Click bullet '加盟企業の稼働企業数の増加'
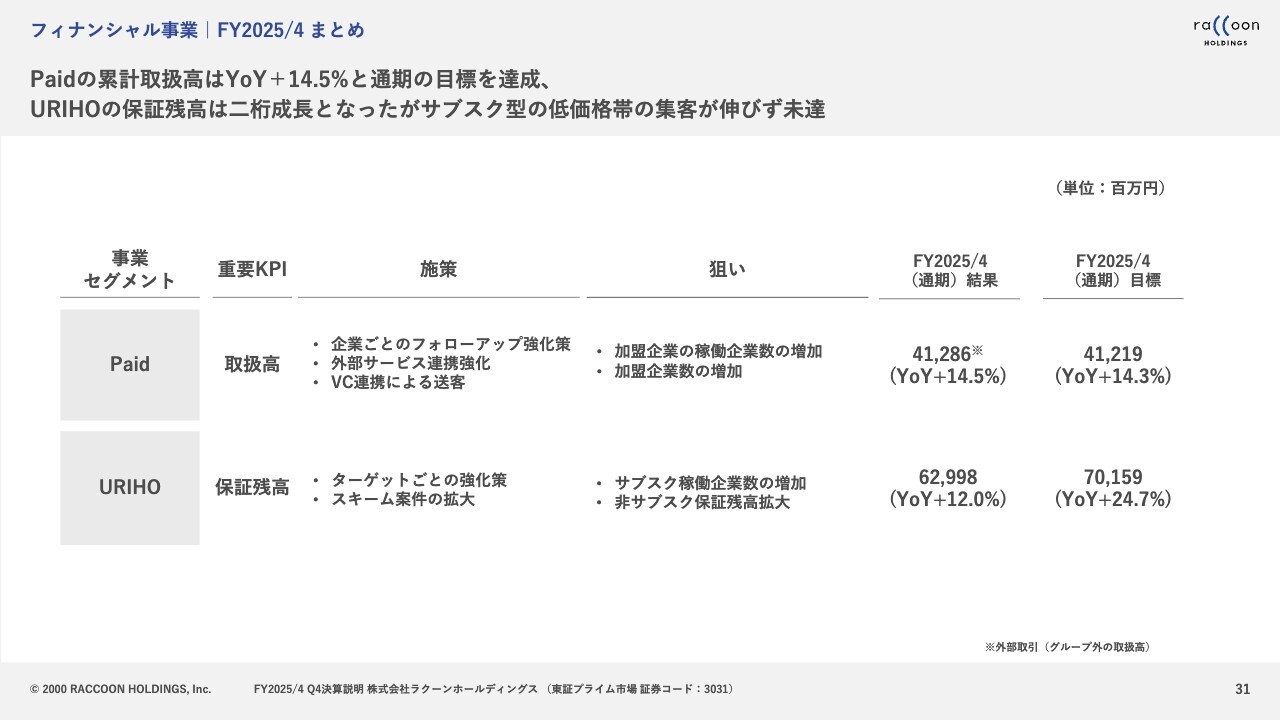The height and width of the screenshot is (720, 1280). click(718, 352)
